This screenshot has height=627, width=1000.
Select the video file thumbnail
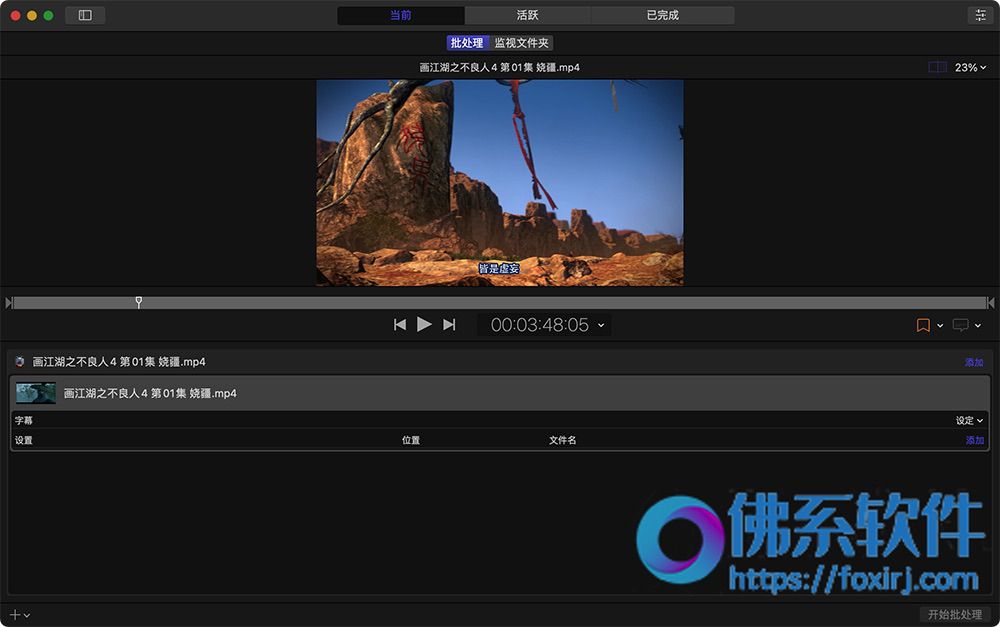coord(36,393)
